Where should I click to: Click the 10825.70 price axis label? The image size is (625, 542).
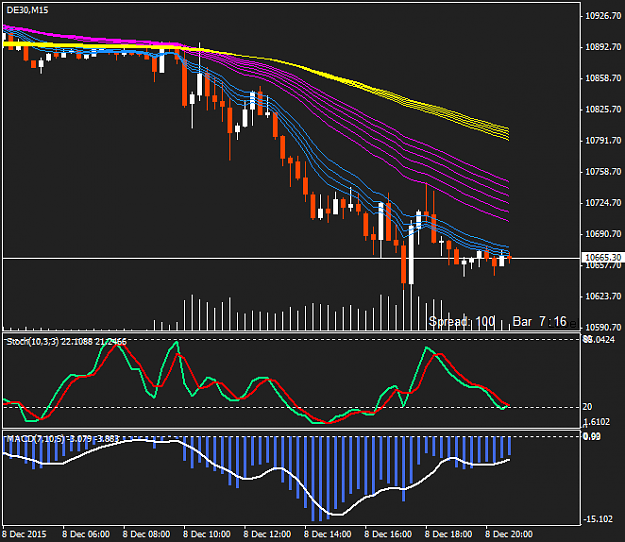[603, 109]
